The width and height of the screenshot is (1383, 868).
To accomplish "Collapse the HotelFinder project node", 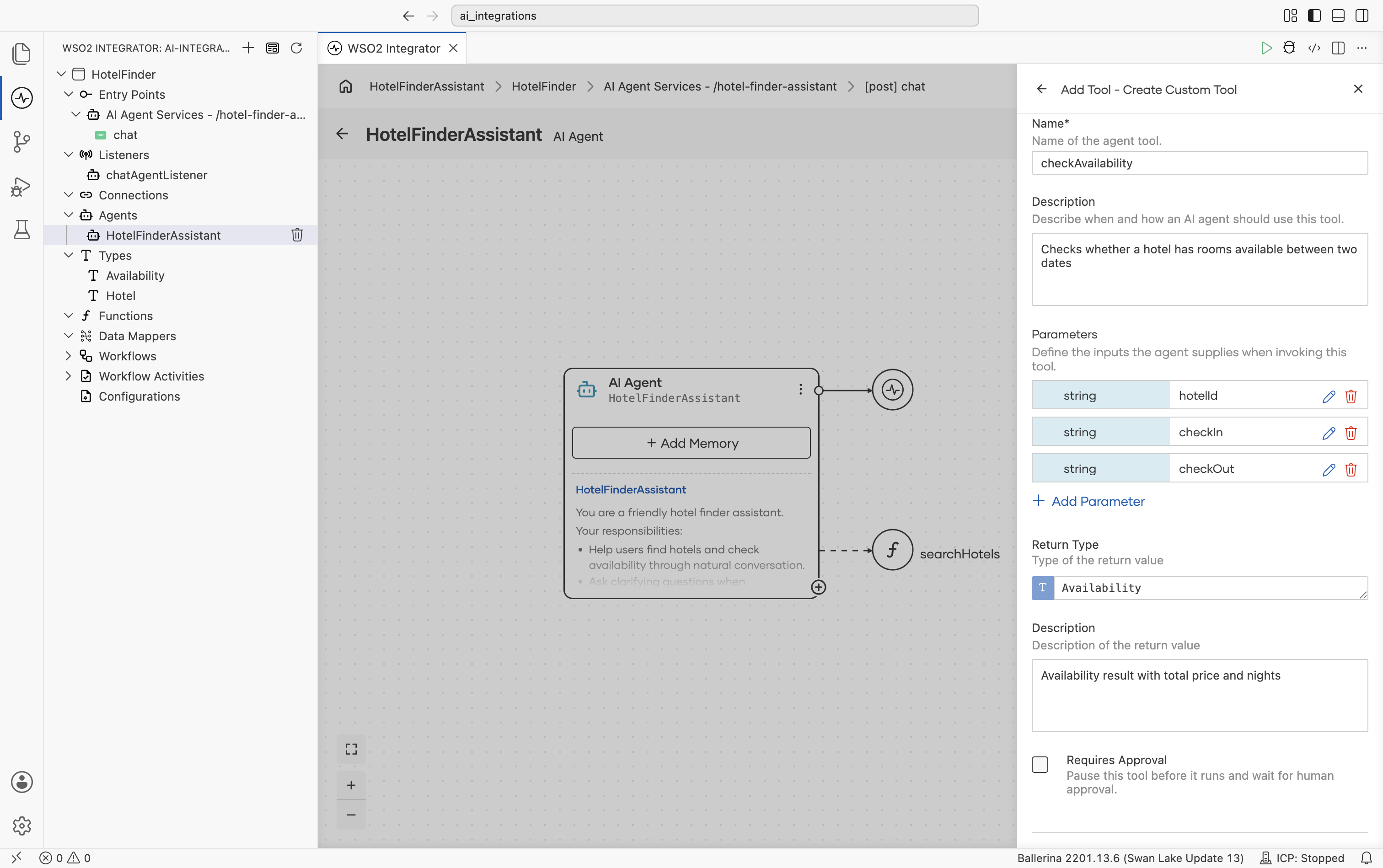I will (x=61, y=74).
